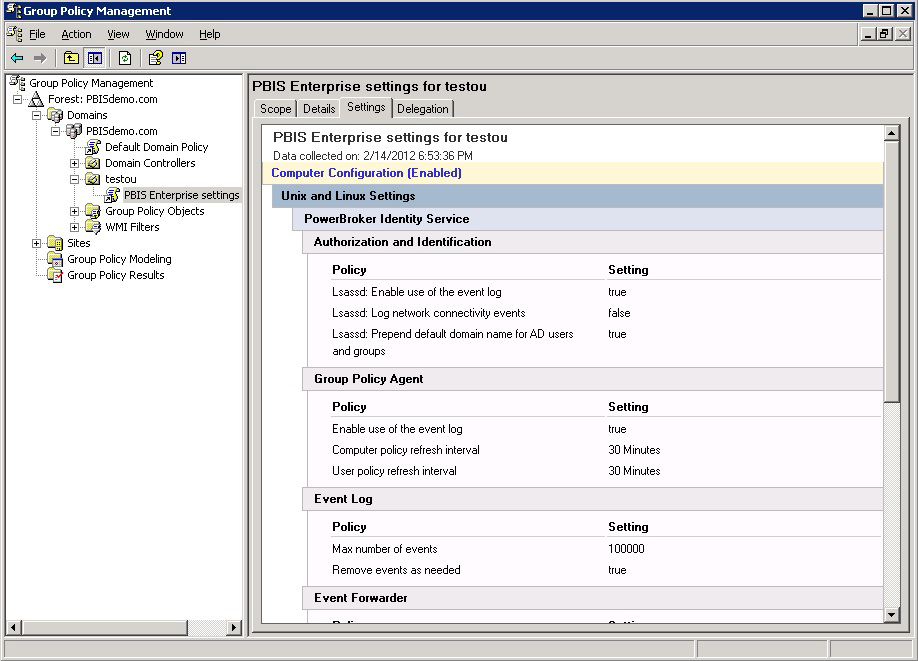This screenshot has height=661, width=918.
Task: Toggle the Show/Hide Action Pane icon
Action: (x=179, y=58)
